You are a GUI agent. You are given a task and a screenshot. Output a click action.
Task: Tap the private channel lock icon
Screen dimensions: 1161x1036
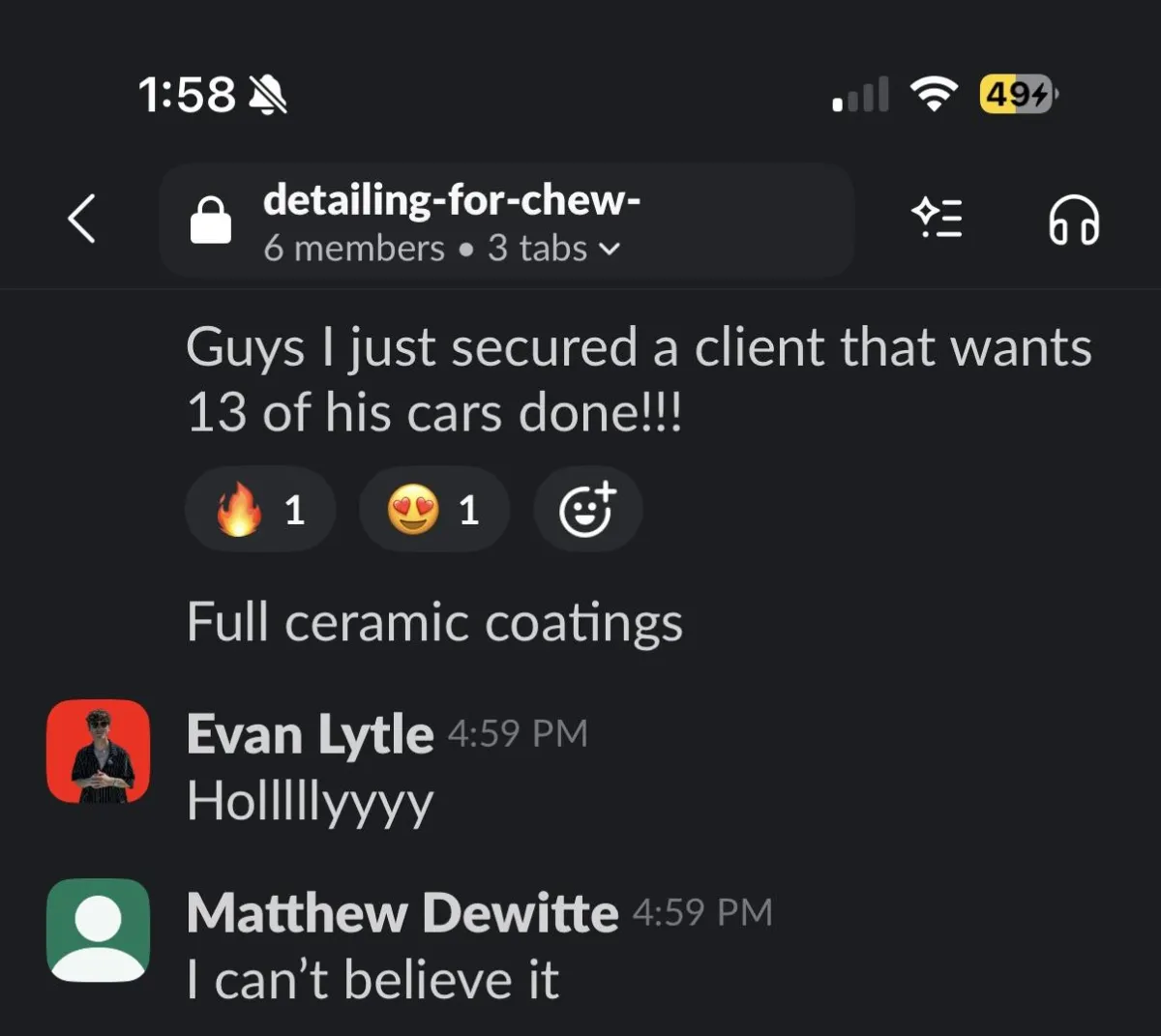click(210, 220)
